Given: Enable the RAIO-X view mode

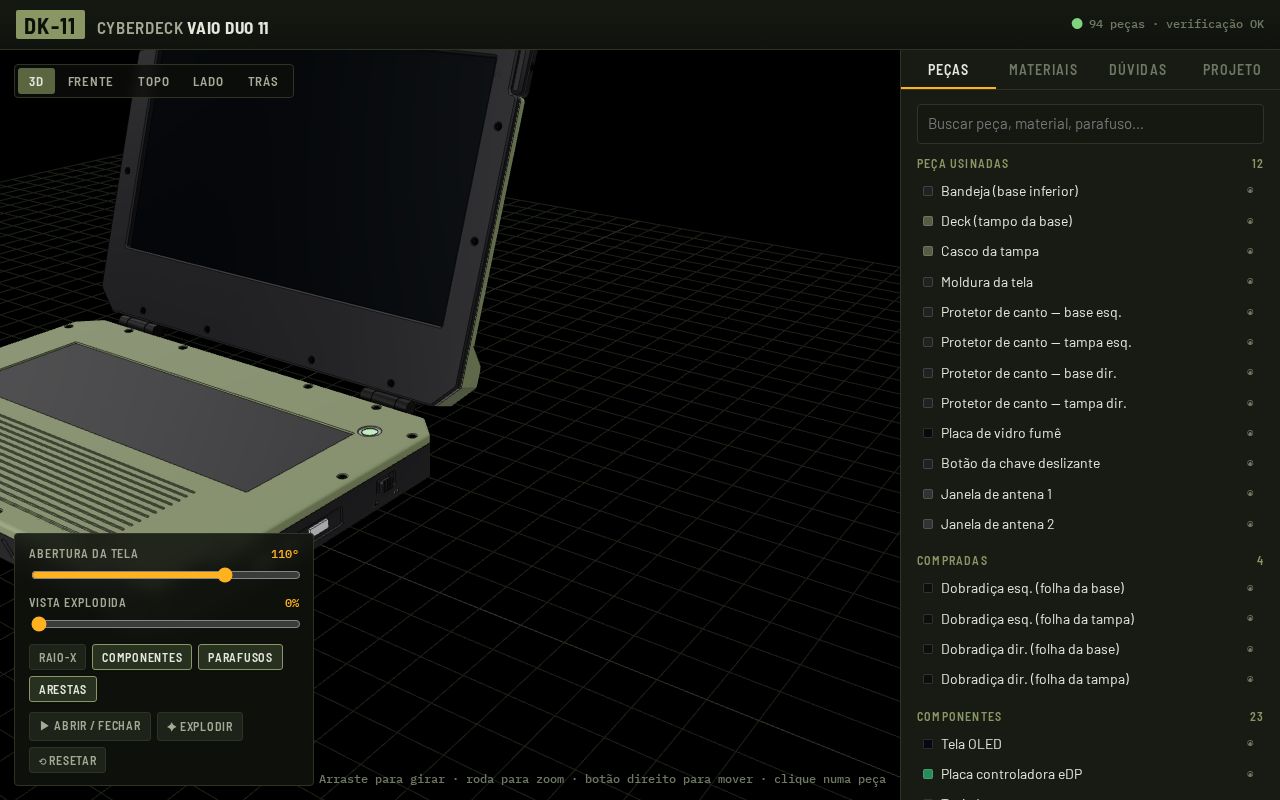Looking at the screenshot, I should coord(57,657).
